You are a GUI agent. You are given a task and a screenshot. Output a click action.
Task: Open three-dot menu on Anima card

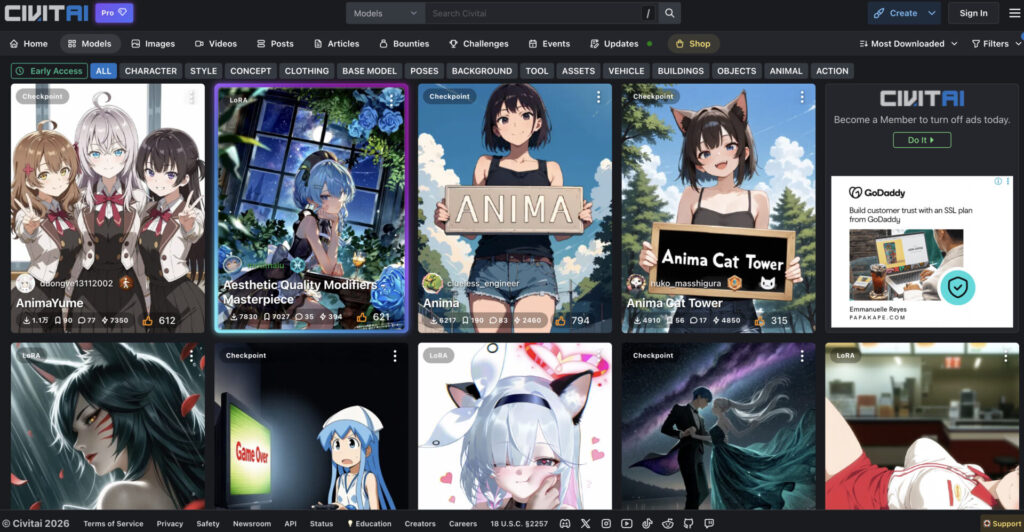(598, 97)
